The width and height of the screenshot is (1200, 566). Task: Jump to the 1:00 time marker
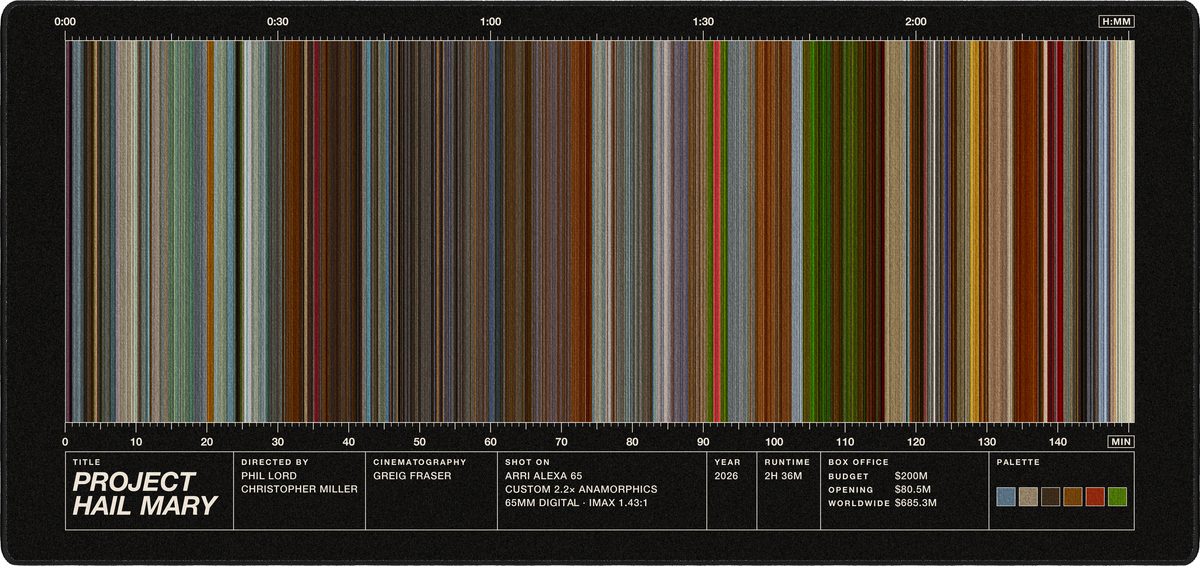491,21
